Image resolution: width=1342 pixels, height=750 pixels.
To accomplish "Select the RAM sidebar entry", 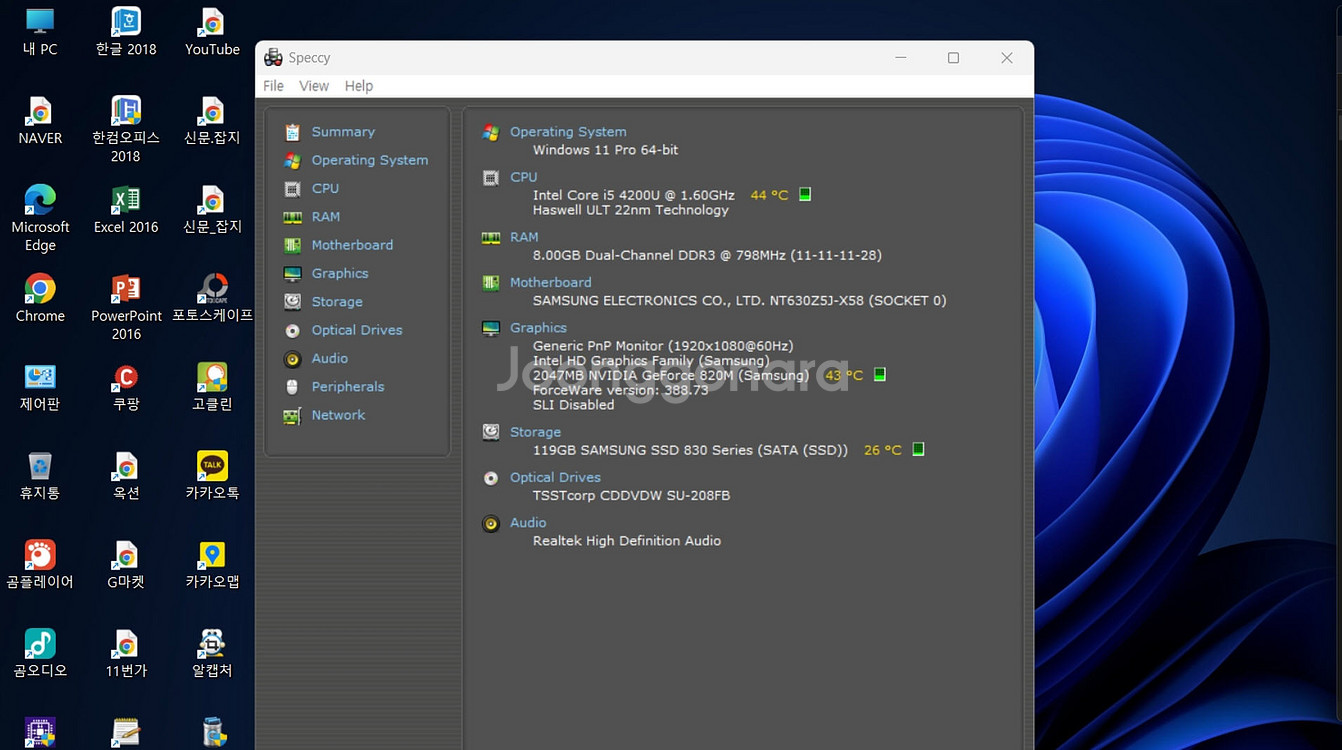I will tap(325, 217).
